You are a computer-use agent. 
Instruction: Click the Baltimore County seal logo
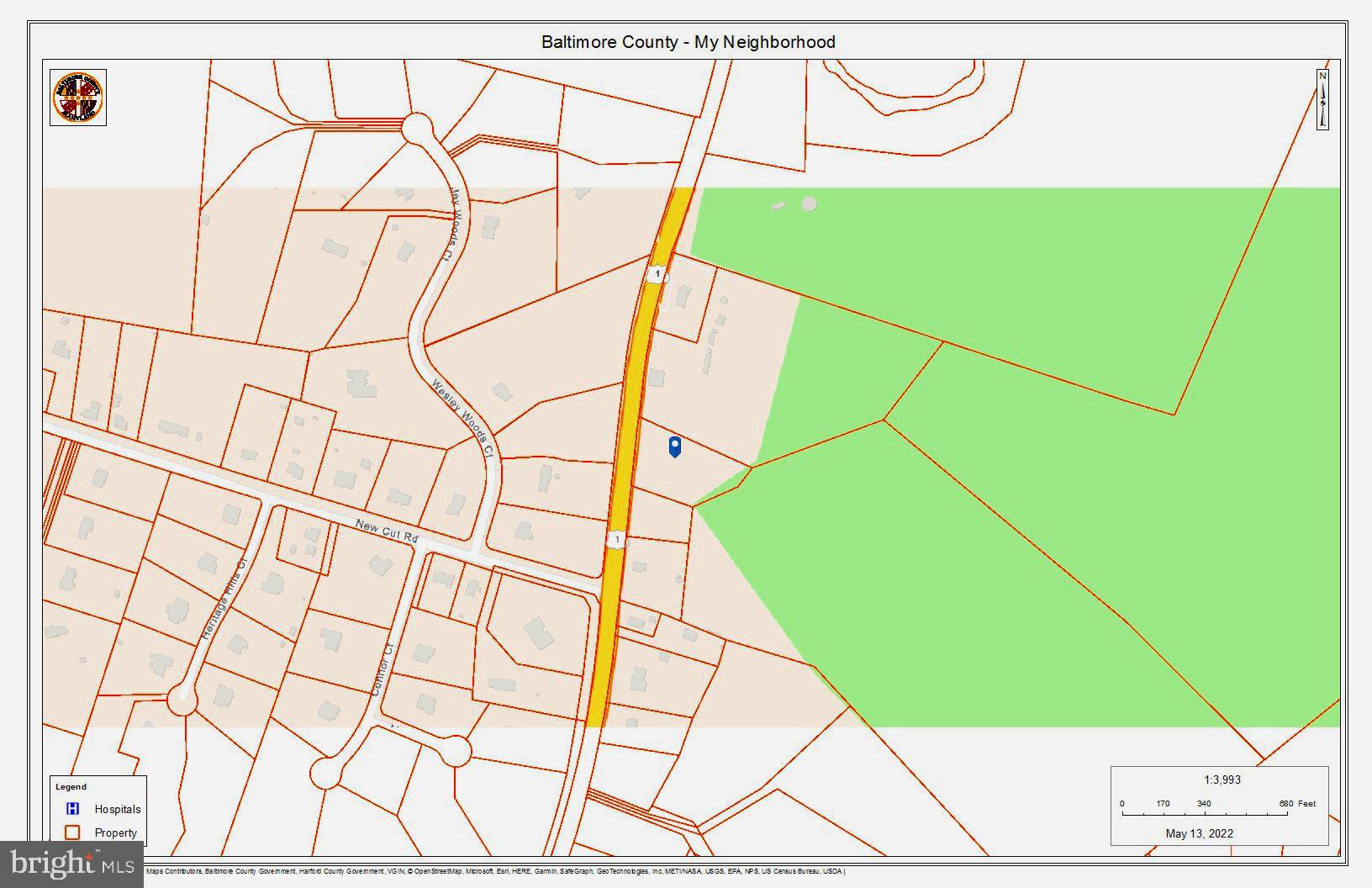pyautogui.click(x=78, y=98)
